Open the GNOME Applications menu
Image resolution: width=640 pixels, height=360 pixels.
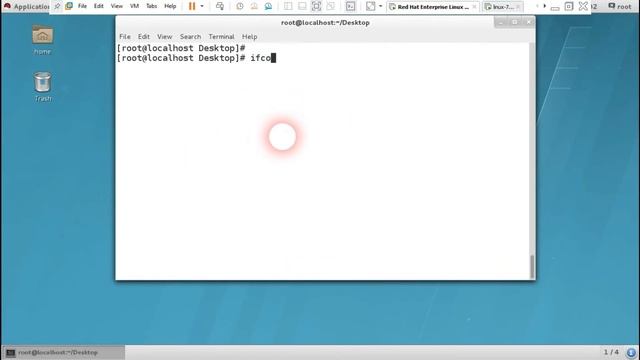27,7
